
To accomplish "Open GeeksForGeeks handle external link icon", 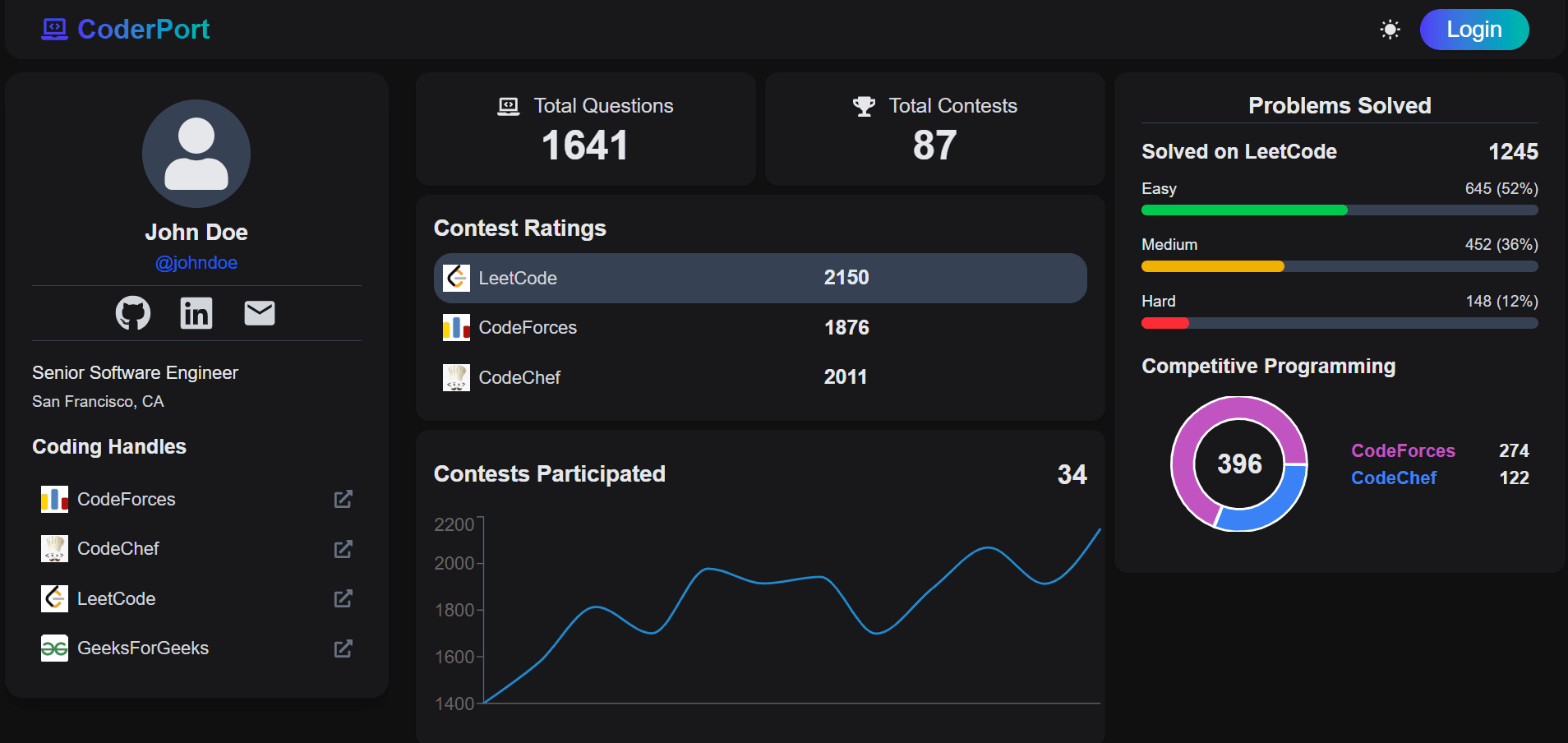I will pos(343,648).
